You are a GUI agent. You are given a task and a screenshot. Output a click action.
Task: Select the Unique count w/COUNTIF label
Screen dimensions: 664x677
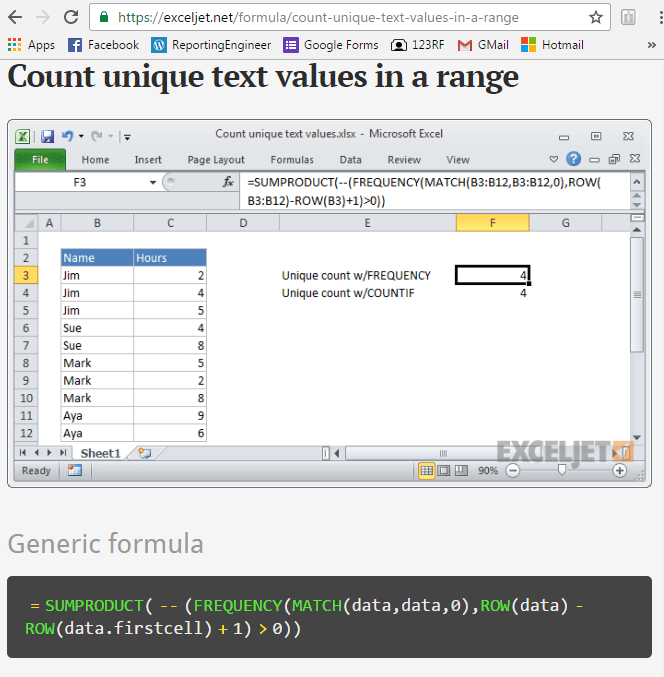tap(348, 293)
